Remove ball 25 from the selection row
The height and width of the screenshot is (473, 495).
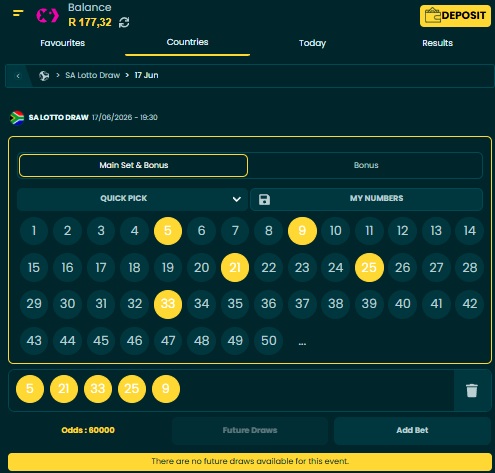(x=132, y=389)
